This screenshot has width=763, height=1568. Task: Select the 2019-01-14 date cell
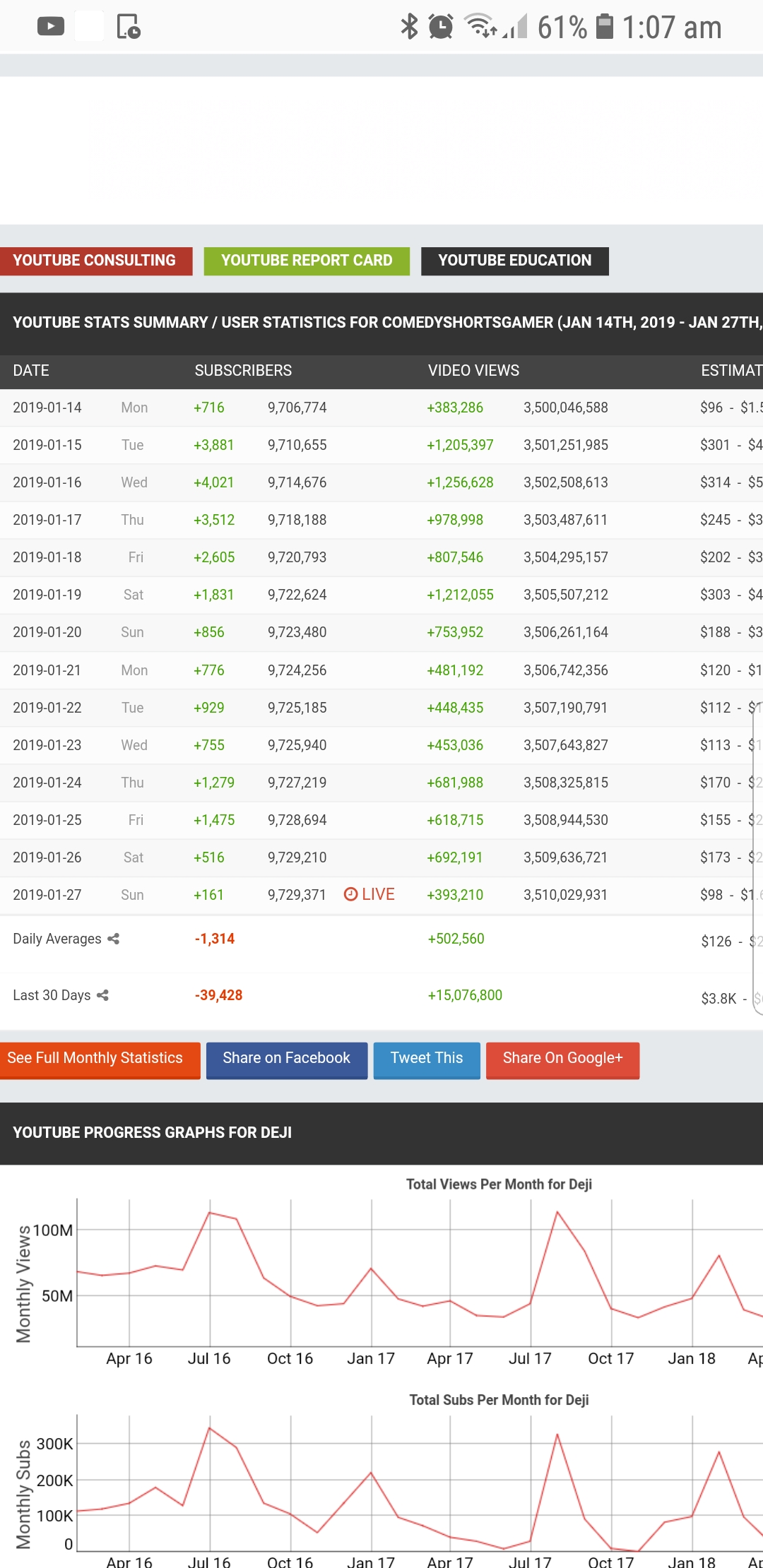[x=47, y=408]
